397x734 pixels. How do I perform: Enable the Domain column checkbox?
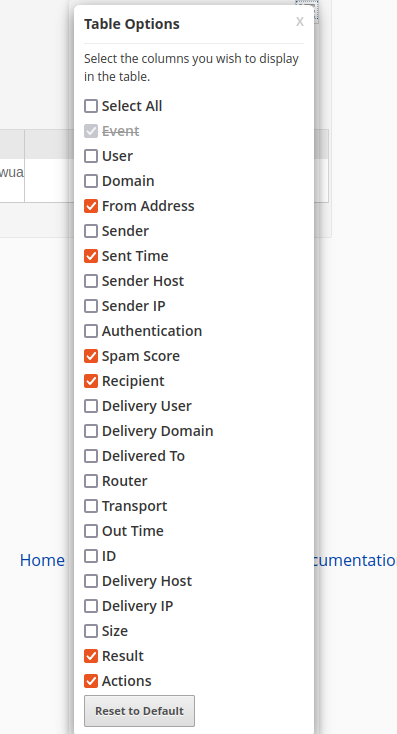[x=91, y=181]
